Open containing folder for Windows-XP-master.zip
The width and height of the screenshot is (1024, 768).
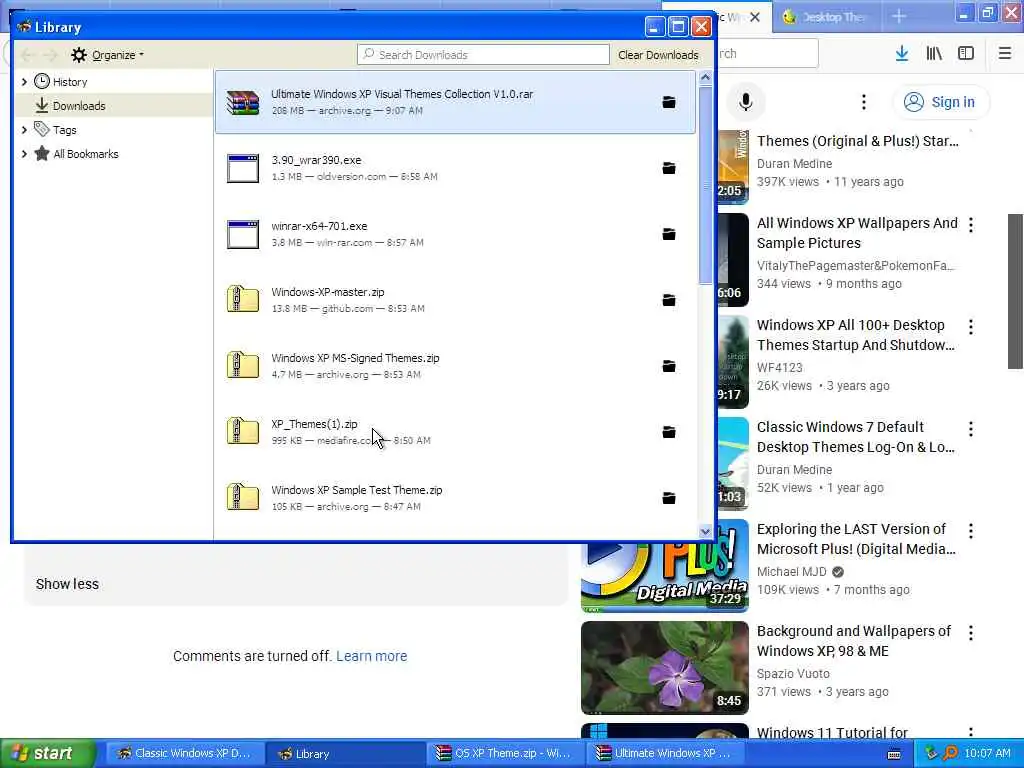click(669, 300)
